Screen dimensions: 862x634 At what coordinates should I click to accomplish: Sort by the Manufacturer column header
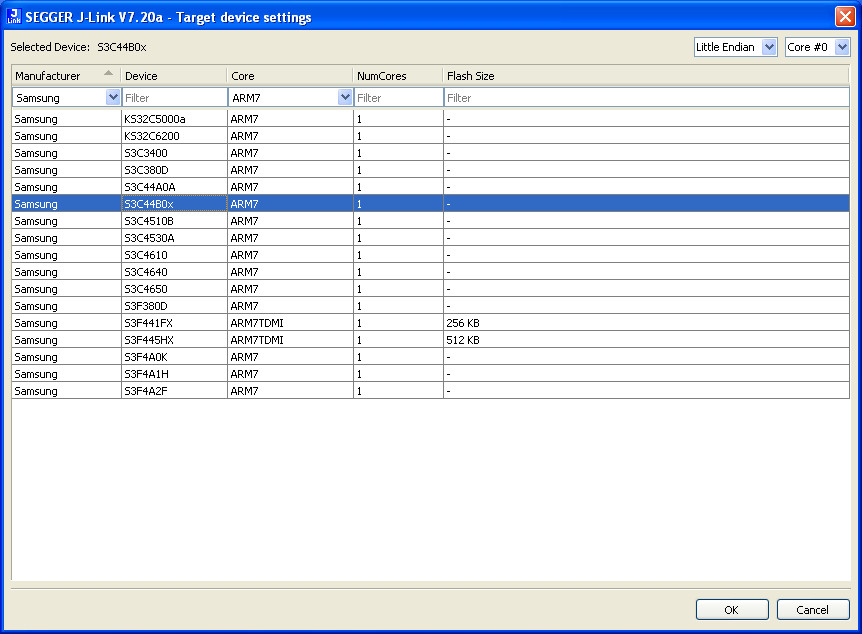[x=66, y=76]
